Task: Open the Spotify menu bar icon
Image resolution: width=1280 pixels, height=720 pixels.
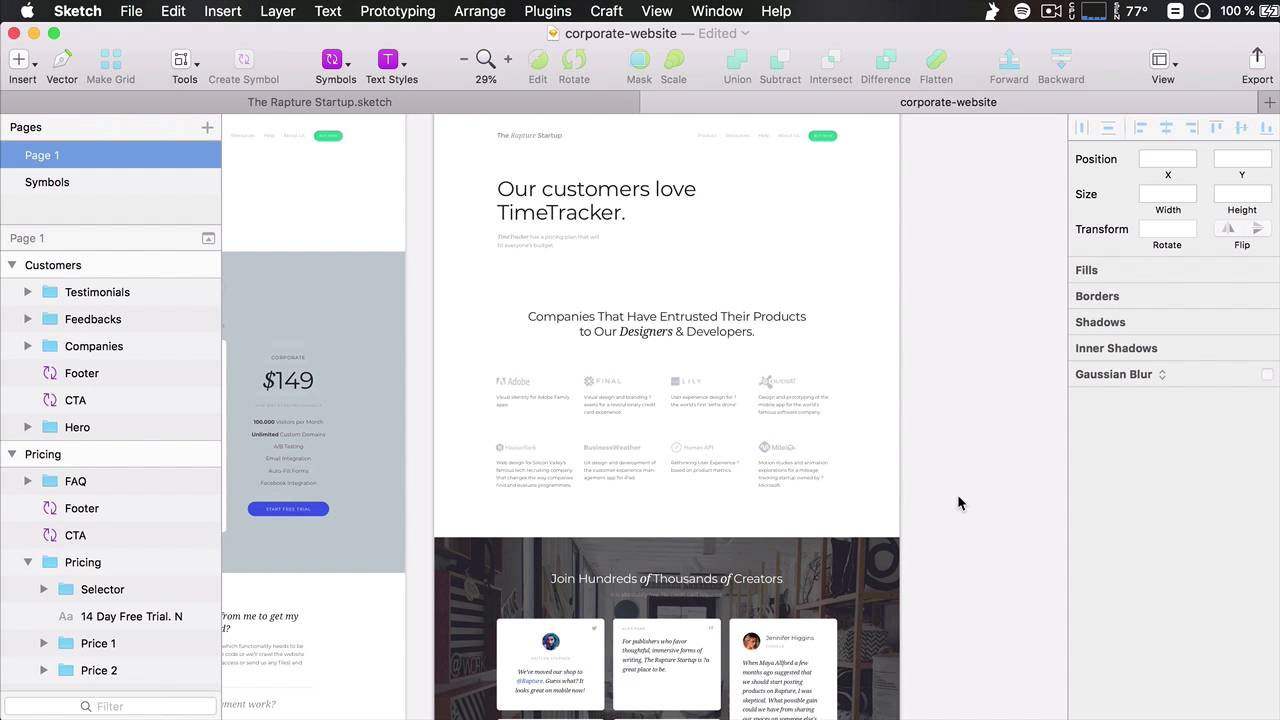Action: click(x=1022, y=11)
